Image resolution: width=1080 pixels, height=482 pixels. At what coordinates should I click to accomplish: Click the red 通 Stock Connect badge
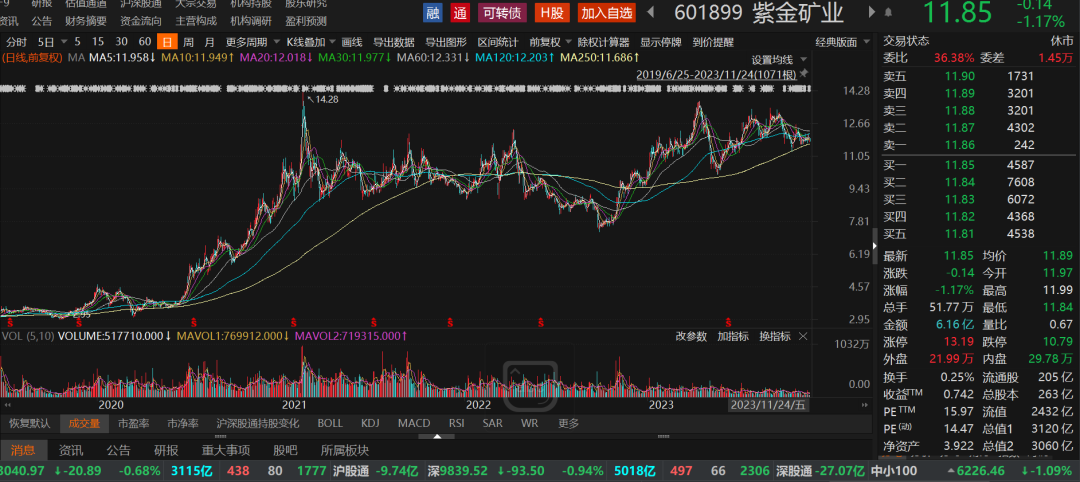pos(460,12)
